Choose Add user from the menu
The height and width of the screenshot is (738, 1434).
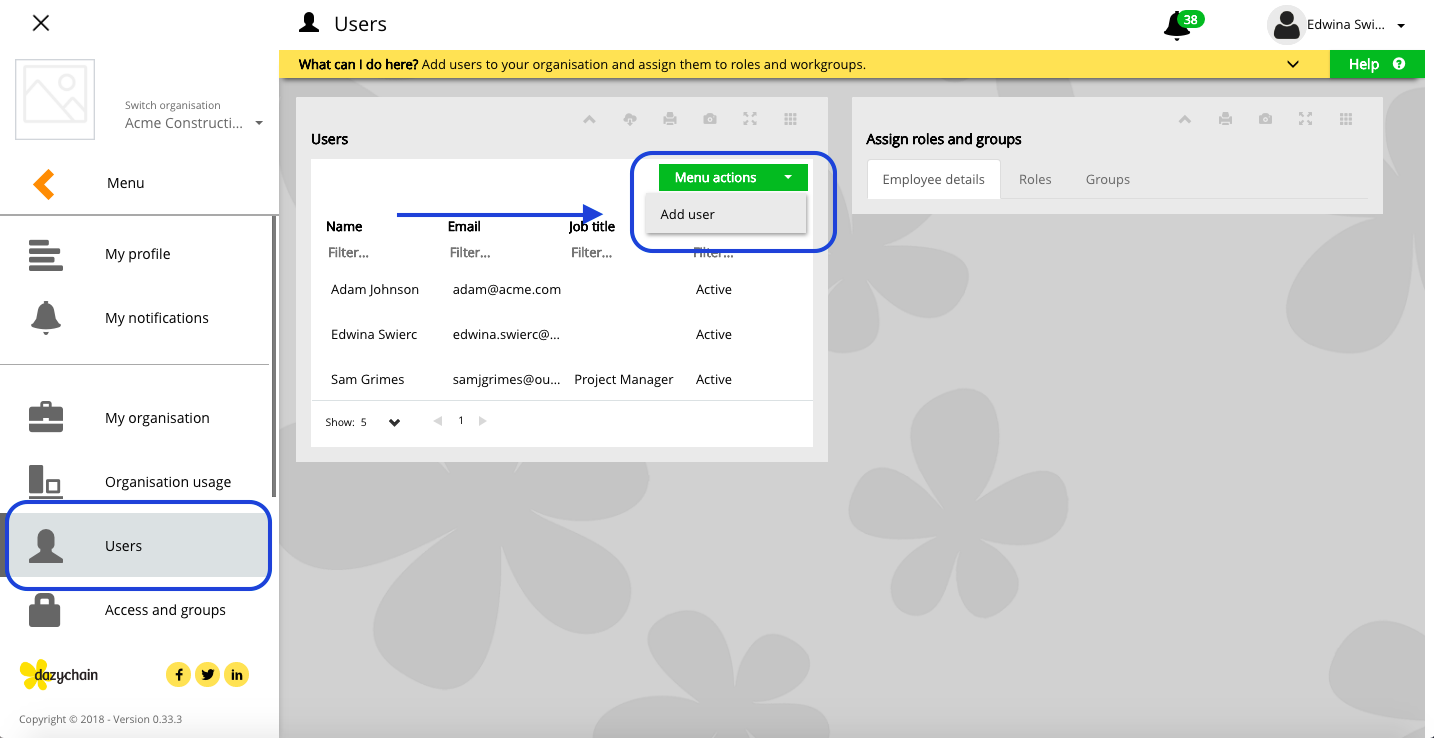[x=726, y=214]
